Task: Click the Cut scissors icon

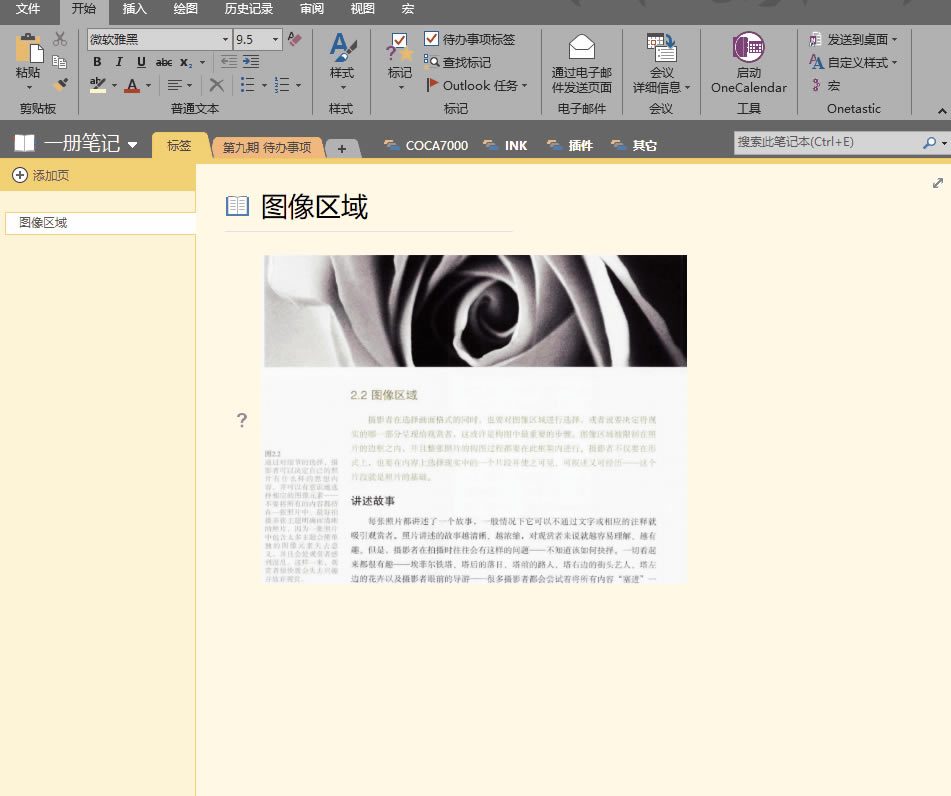Action: 58,38
